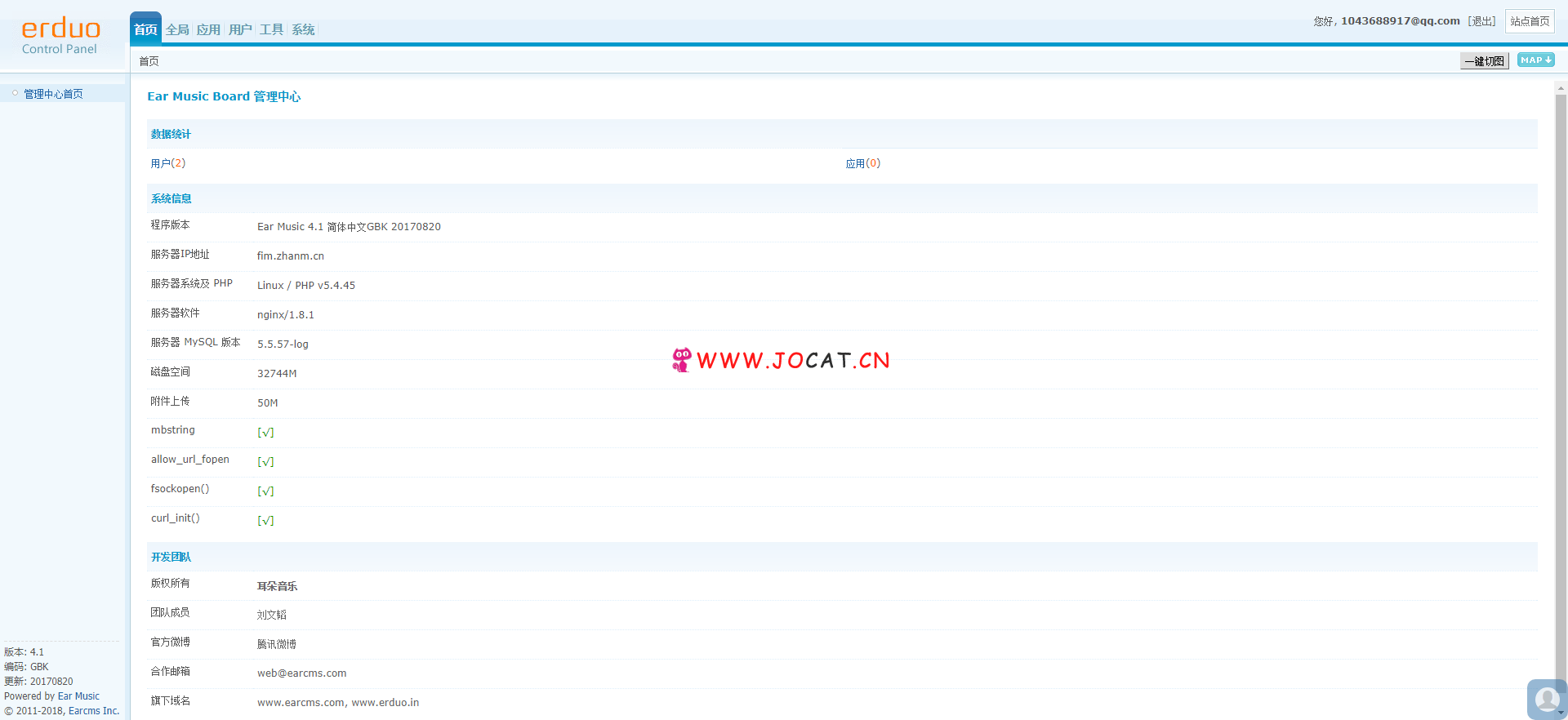Click the allow_url_fopen check mark
Screen dimensions: 1568x720
tap(265, 462)
